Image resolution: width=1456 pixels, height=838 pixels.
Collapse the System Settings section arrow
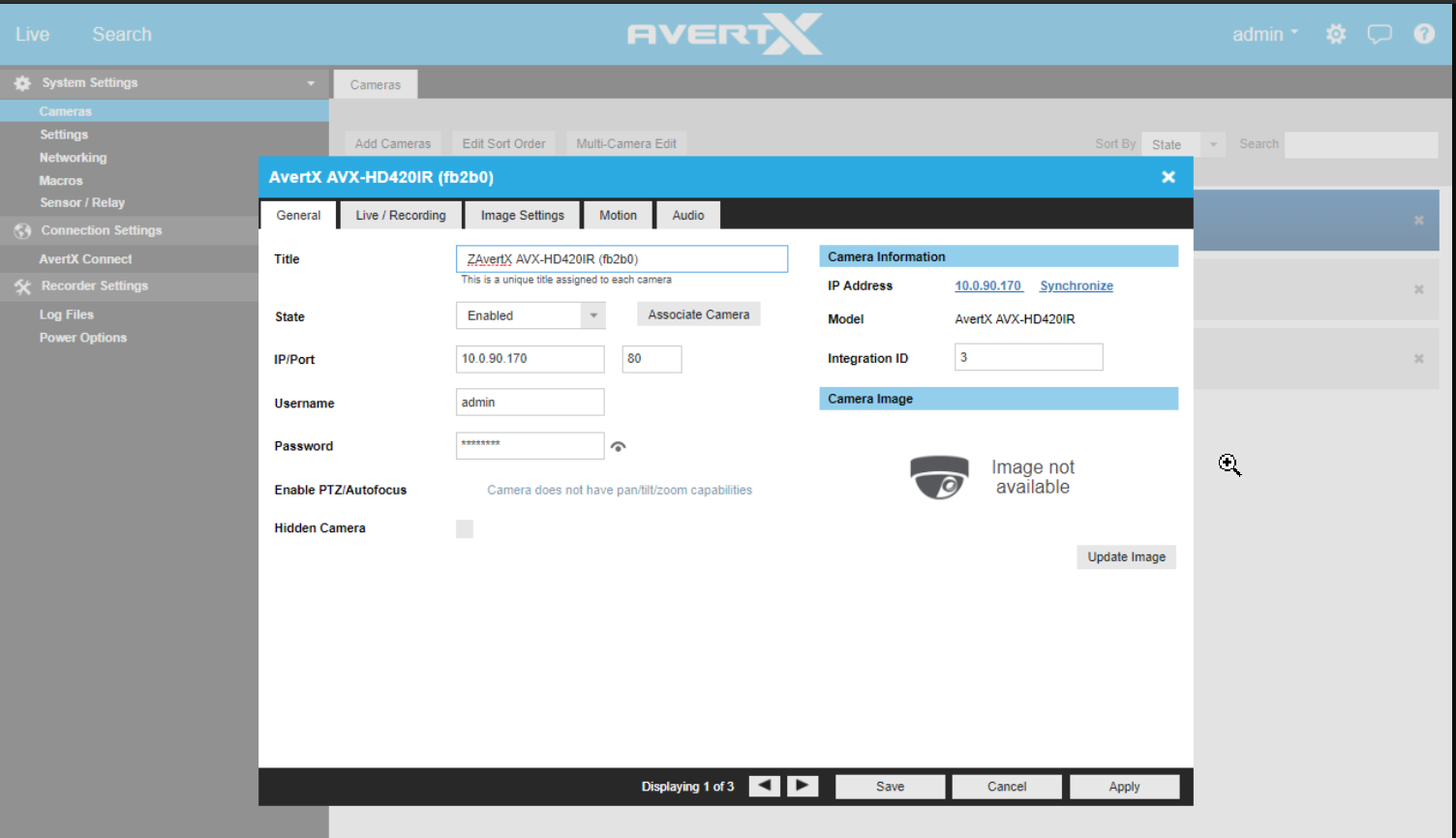coord(311,83)
